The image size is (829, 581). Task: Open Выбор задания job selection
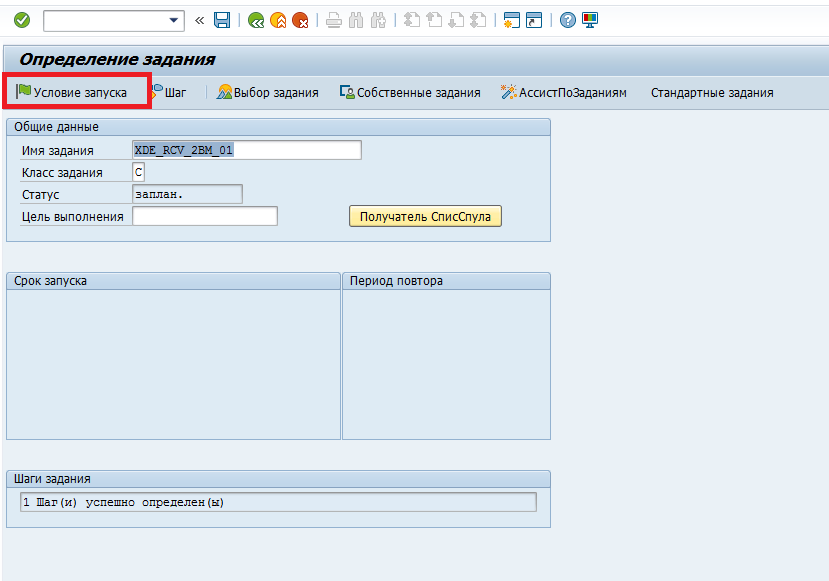pyautogui.click(x=268, y=92)
